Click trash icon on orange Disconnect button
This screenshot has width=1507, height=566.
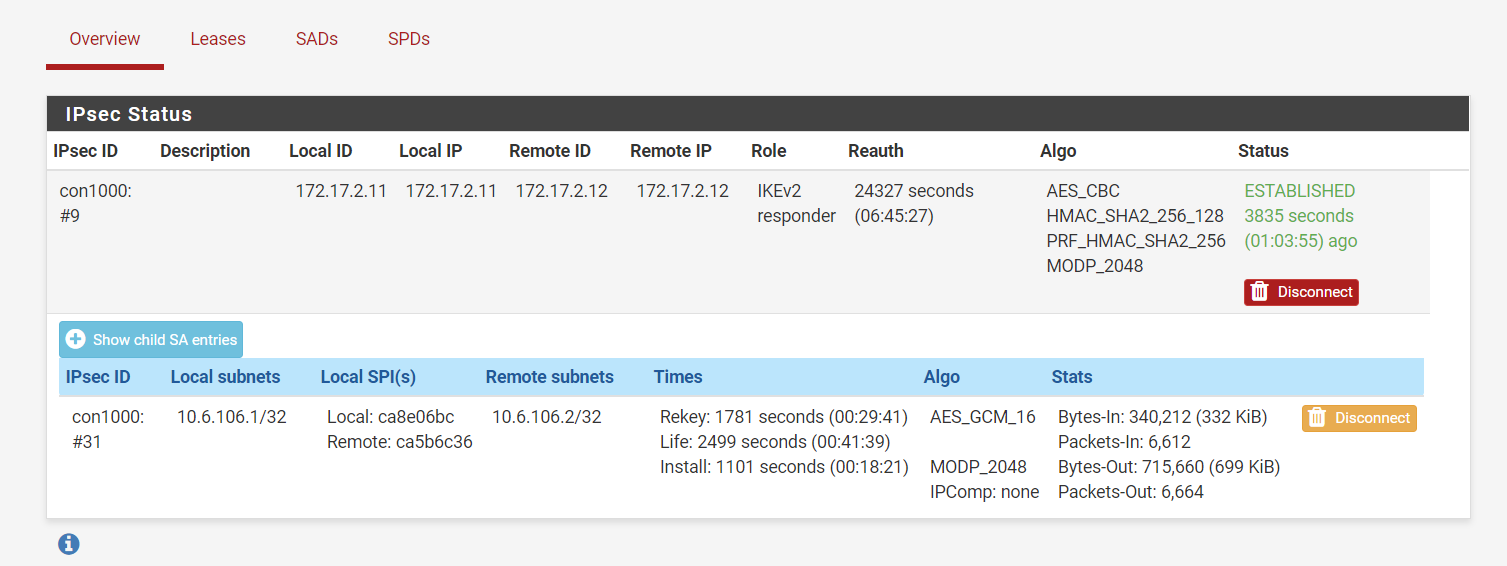(x=1318, y=418)
